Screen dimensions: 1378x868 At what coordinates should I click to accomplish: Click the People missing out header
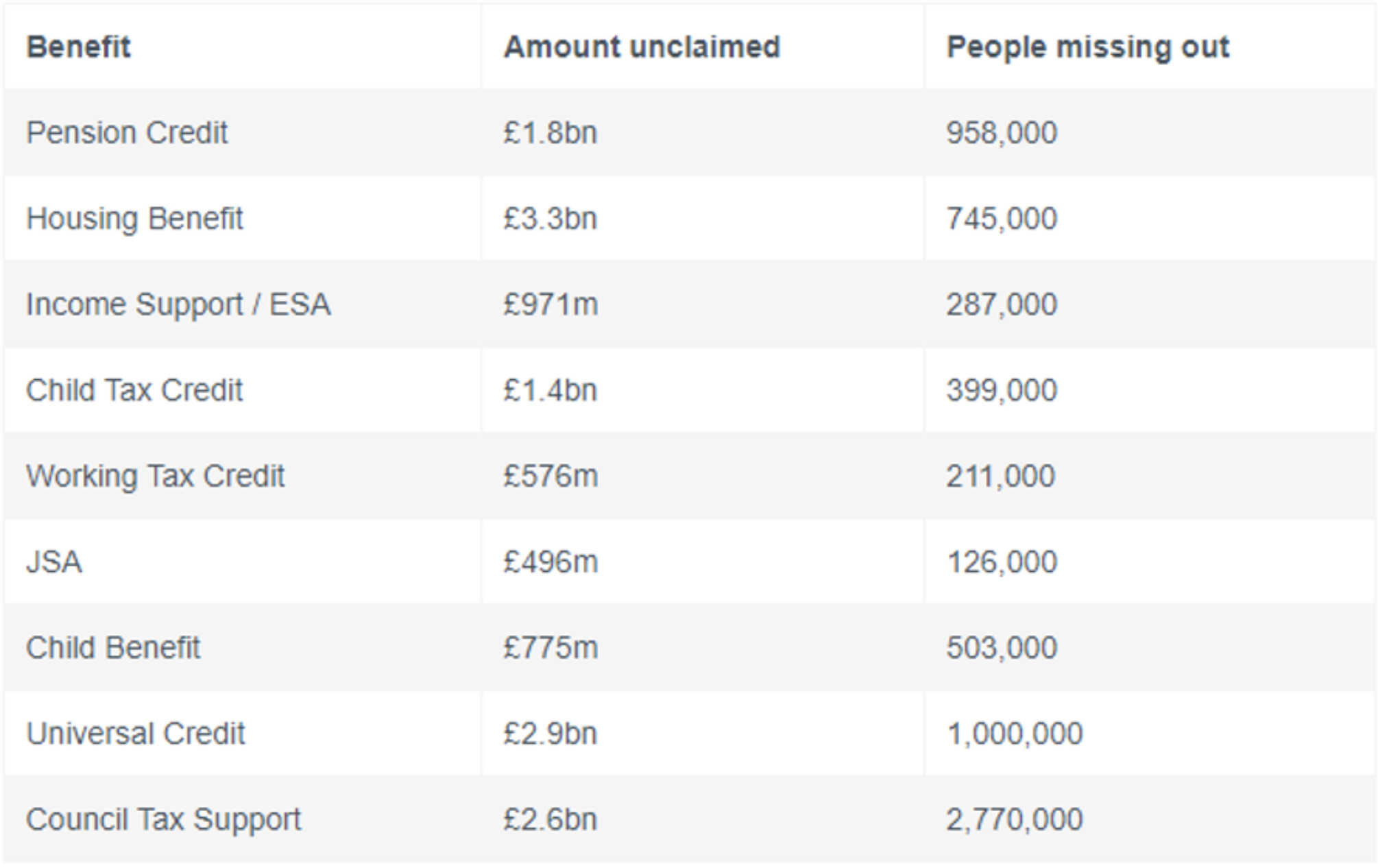1087,47
